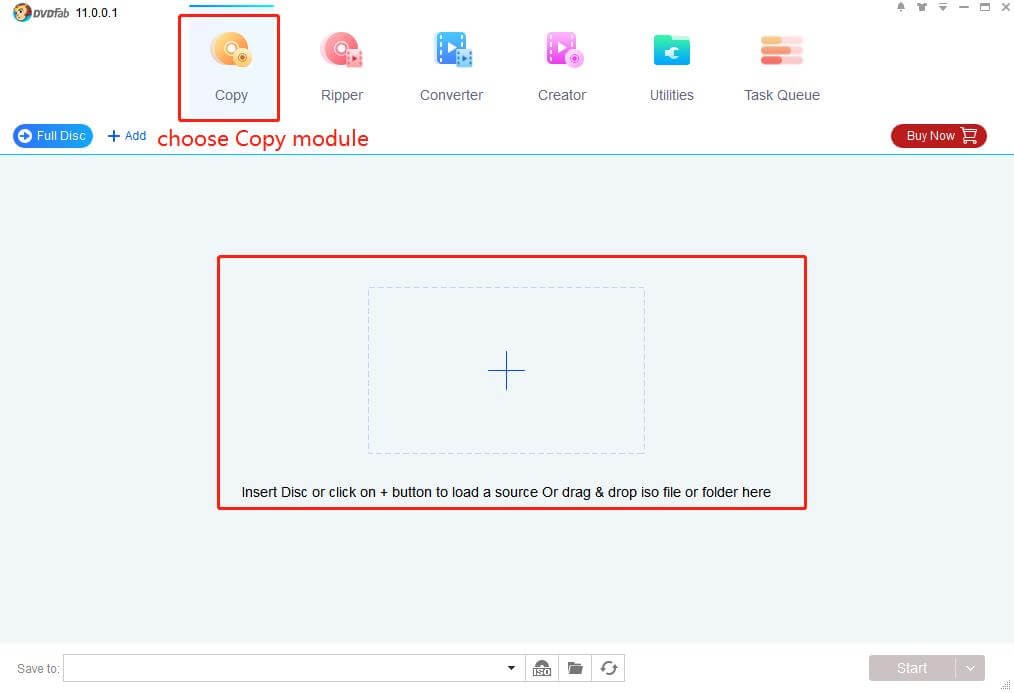
Task: Save output to a folder
Action: [575, 668]
